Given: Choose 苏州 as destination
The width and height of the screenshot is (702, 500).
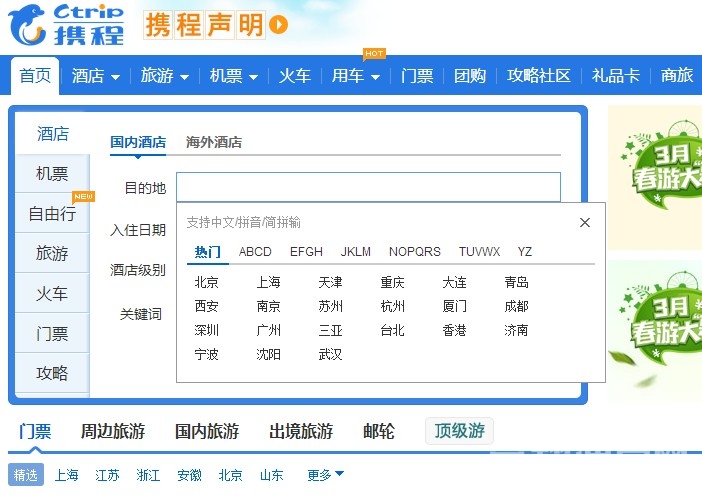Looking at the screenshot, I should pyautogui.click(x=330, y=306).
